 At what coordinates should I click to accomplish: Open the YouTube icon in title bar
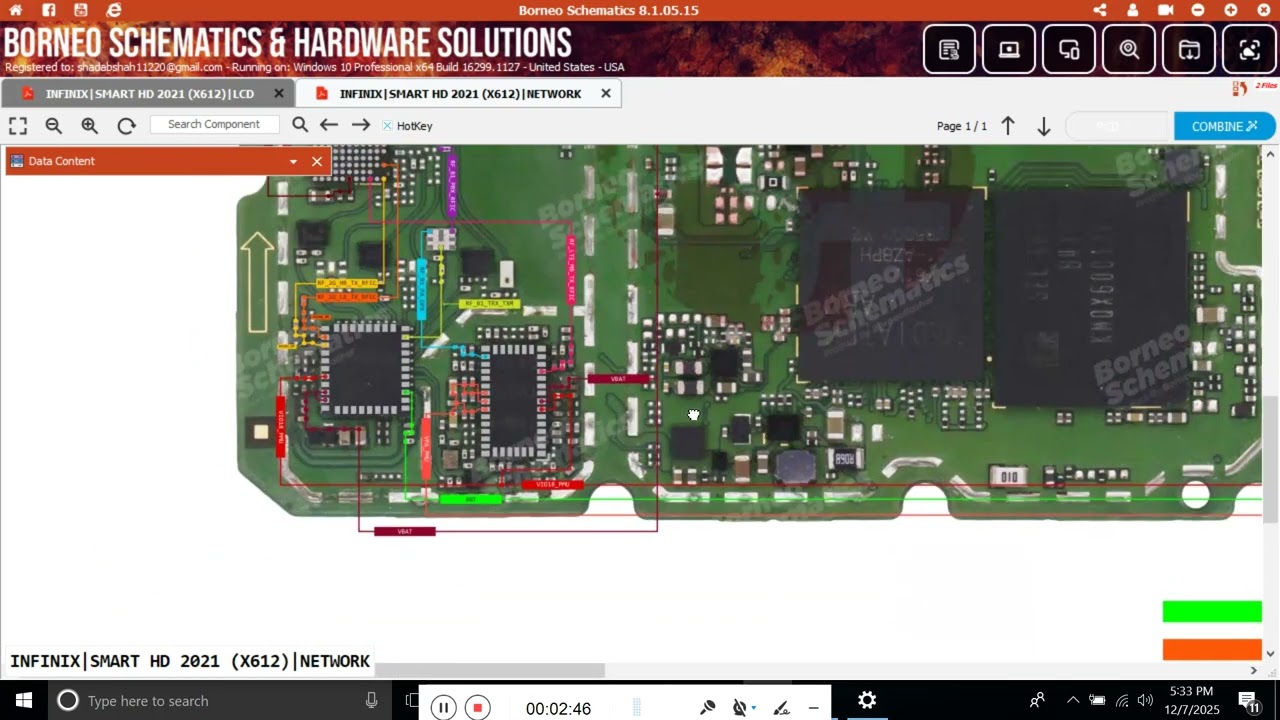pyautogui.click(x=81, y=10)
